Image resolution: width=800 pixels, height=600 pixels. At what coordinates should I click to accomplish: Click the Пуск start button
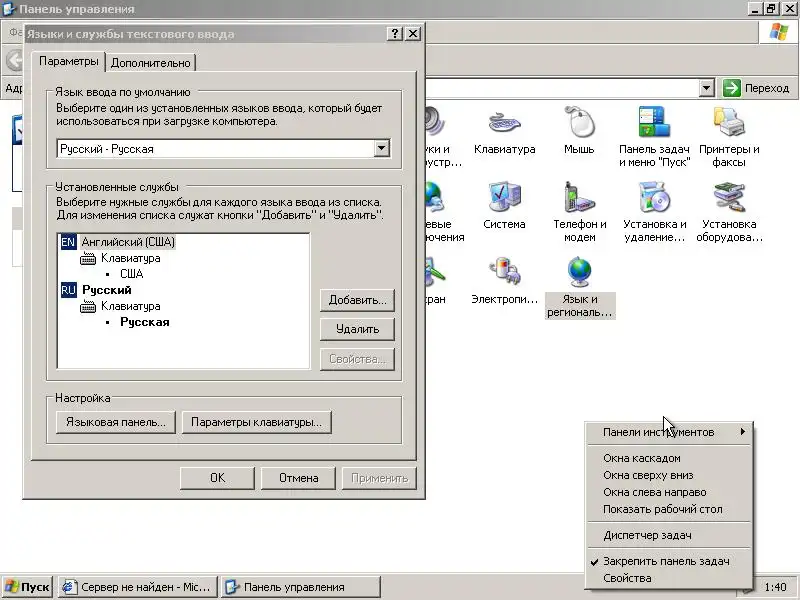click(x=27, y=587)
